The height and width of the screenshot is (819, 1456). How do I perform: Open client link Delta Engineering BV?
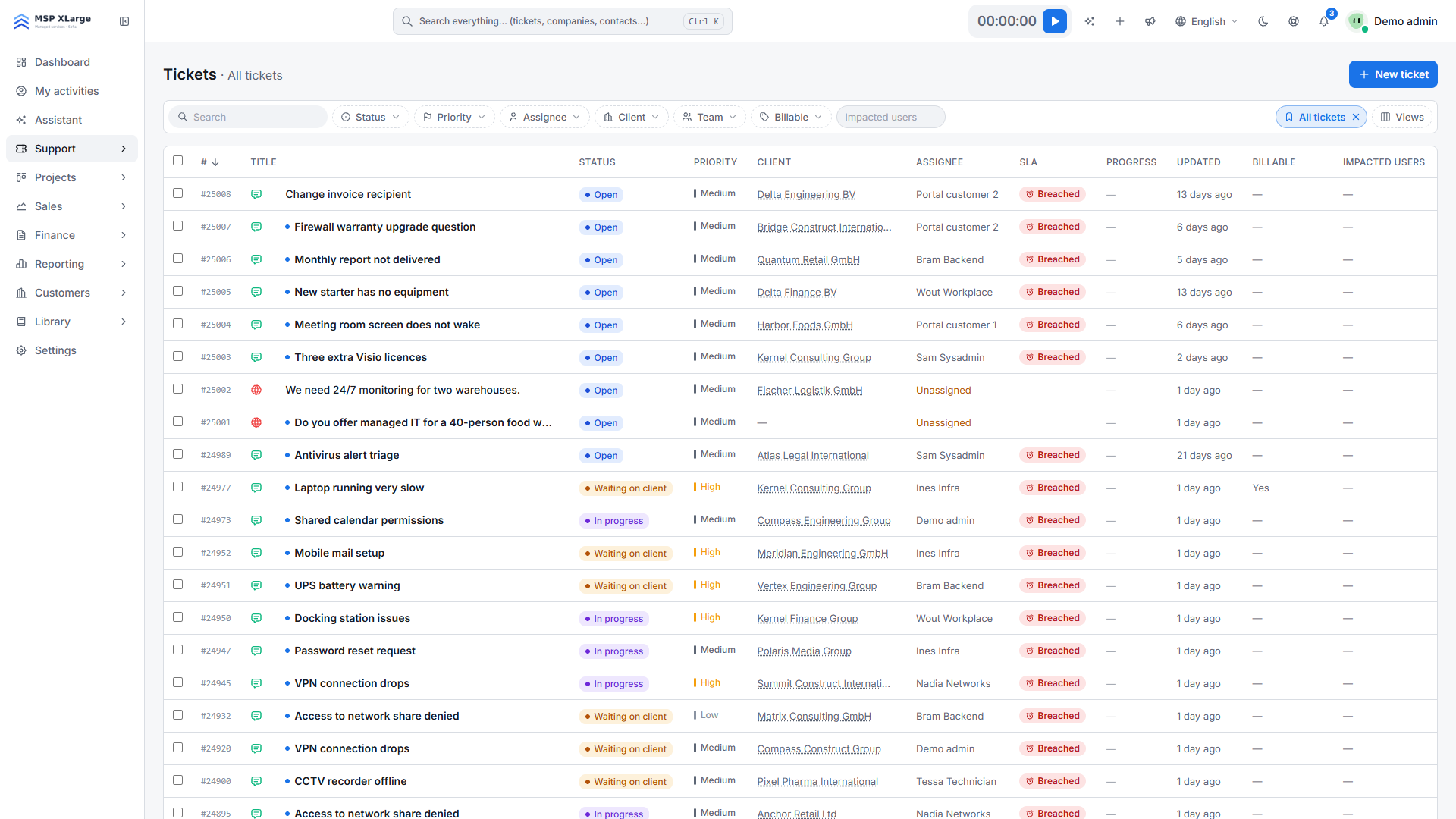(806, 195)
